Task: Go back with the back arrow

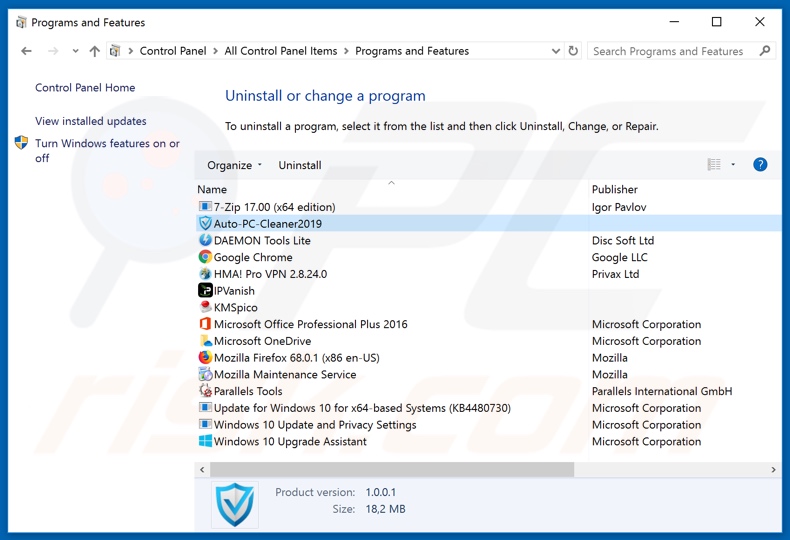Action: (x=26, y=51)
